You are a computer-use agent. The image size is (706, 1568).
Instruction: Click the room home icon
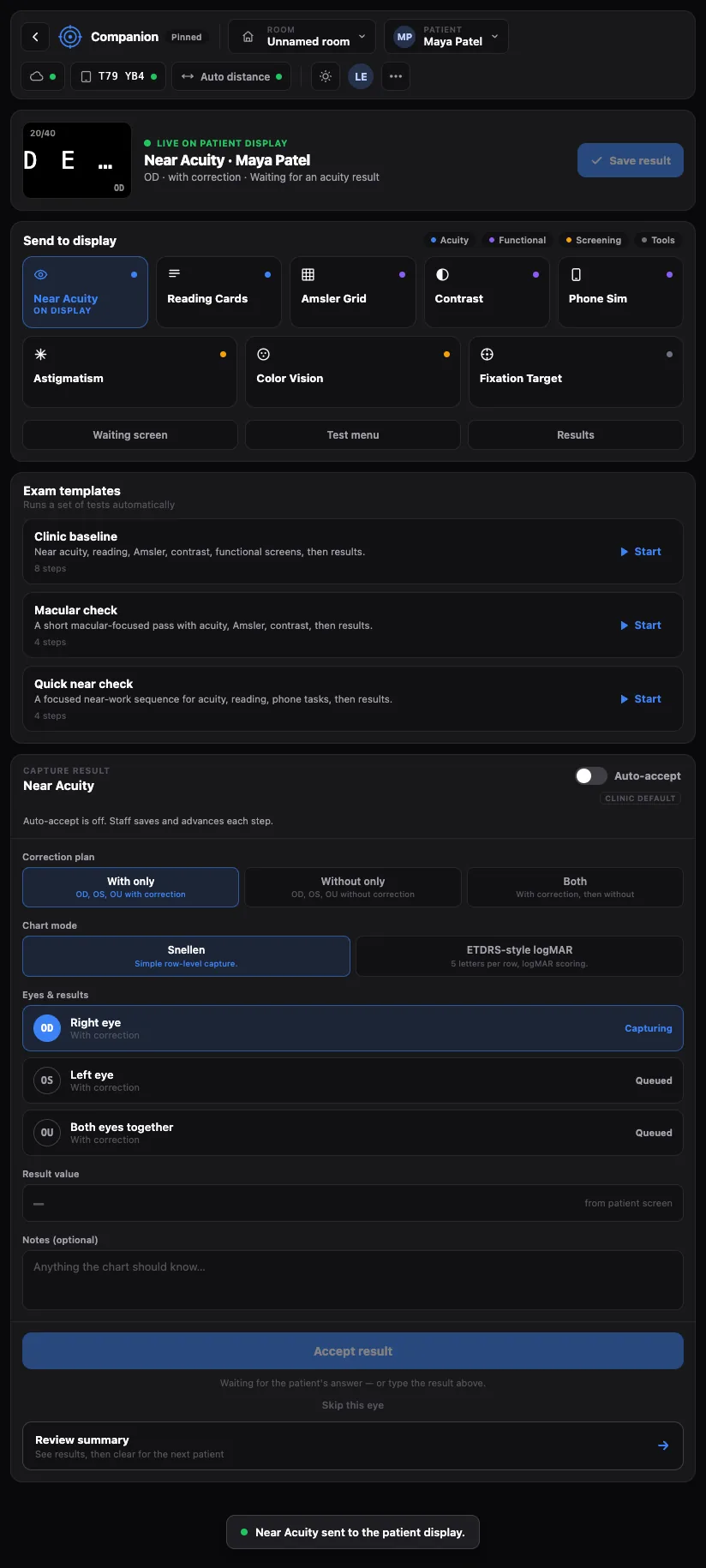248,37
